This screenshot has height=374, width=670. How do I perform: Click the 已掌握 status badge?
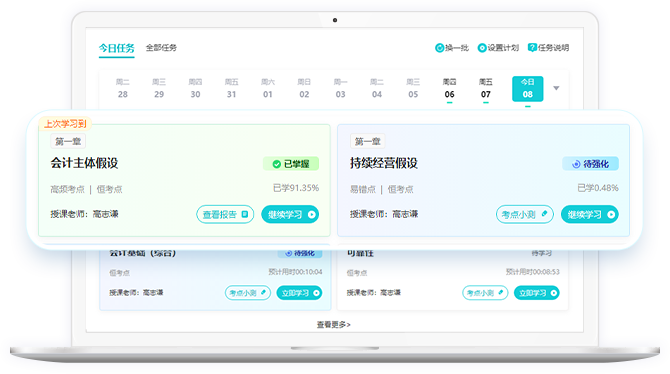[x=291, y=164]
